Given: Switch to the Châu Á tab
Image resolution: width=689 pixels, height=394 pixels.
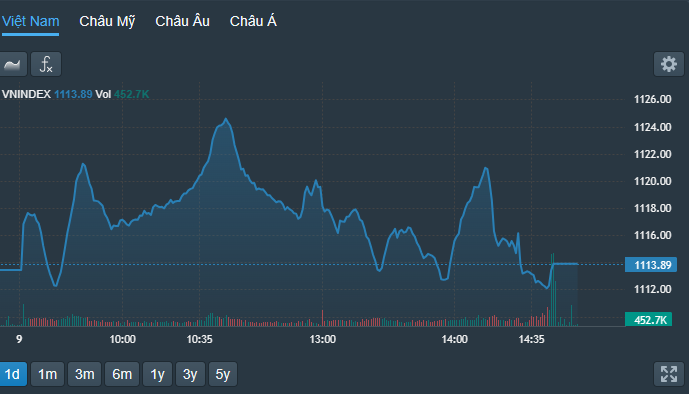Looking at the screenshot, I should pos(253,21).
